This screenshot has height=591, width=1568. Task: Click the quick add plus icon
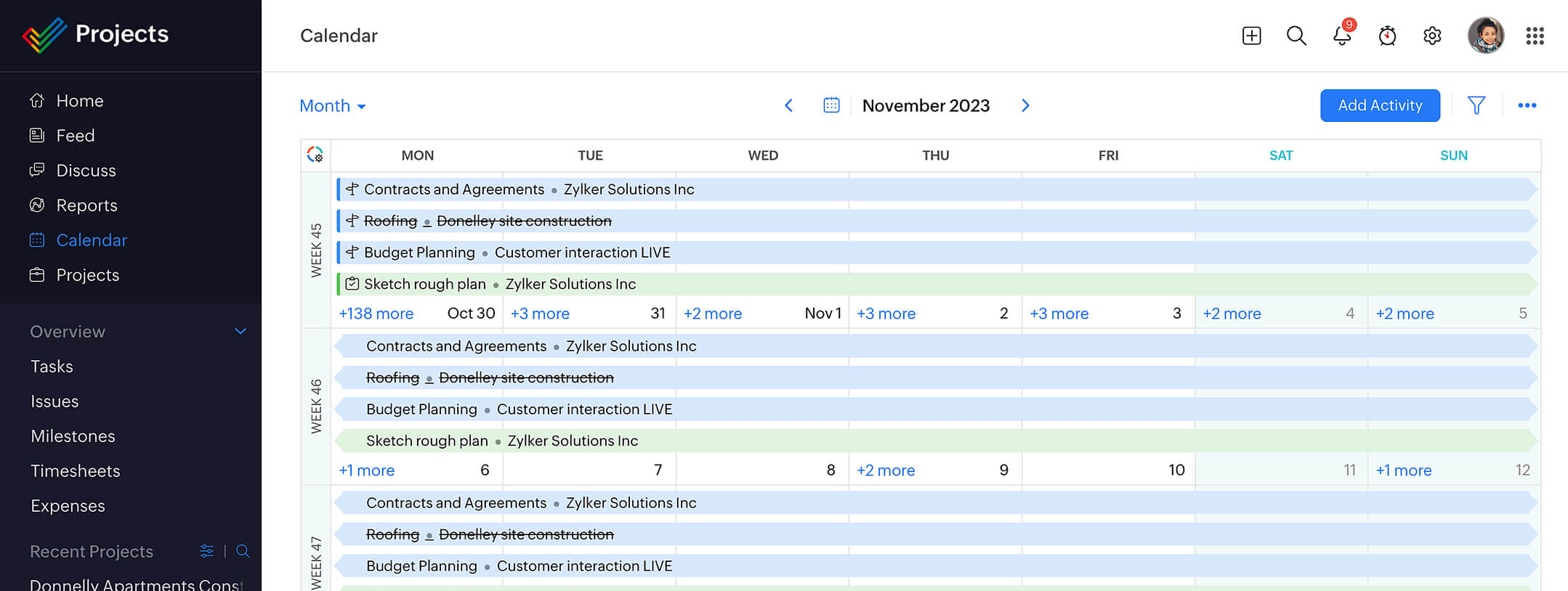click(1251, 36)
